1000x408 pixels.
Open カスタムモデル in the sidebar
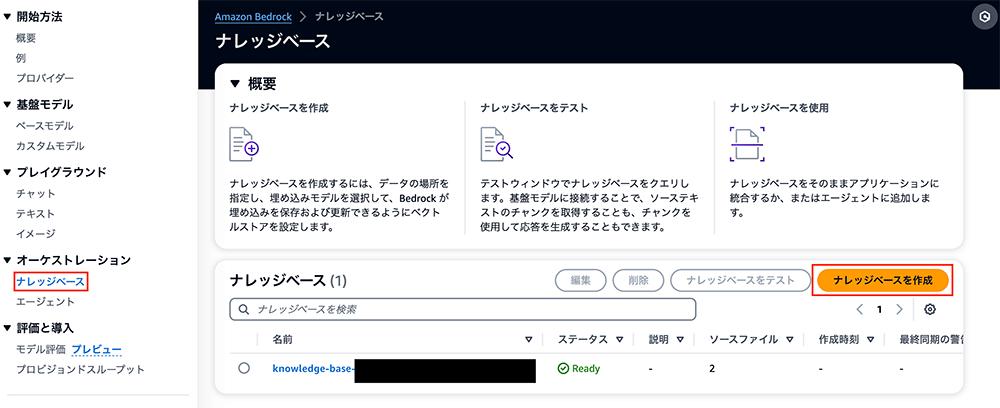(50, 146)
